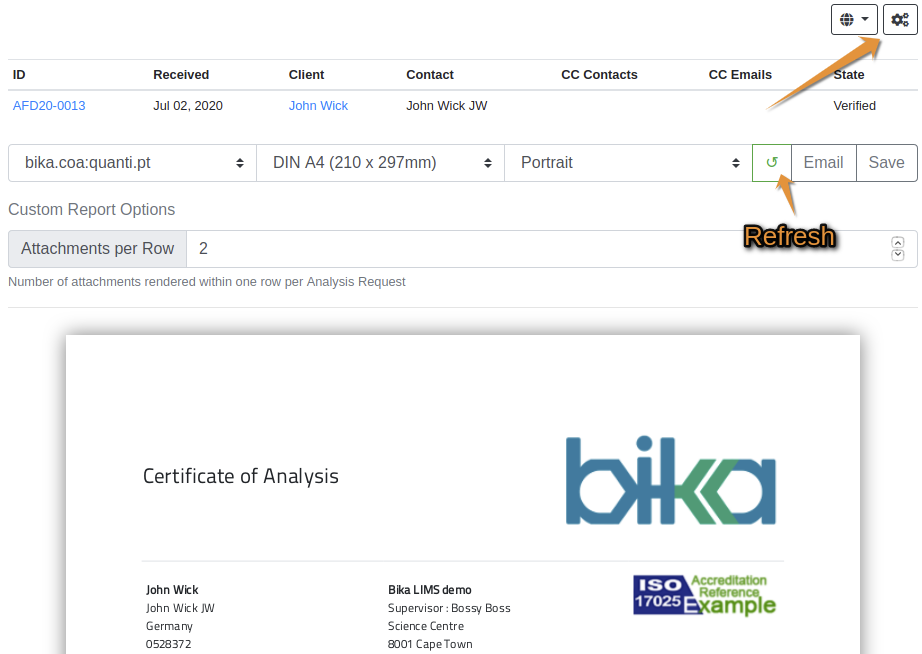922x654 pixels.
Task: Click the Verified state label
Action: (854, 105)
